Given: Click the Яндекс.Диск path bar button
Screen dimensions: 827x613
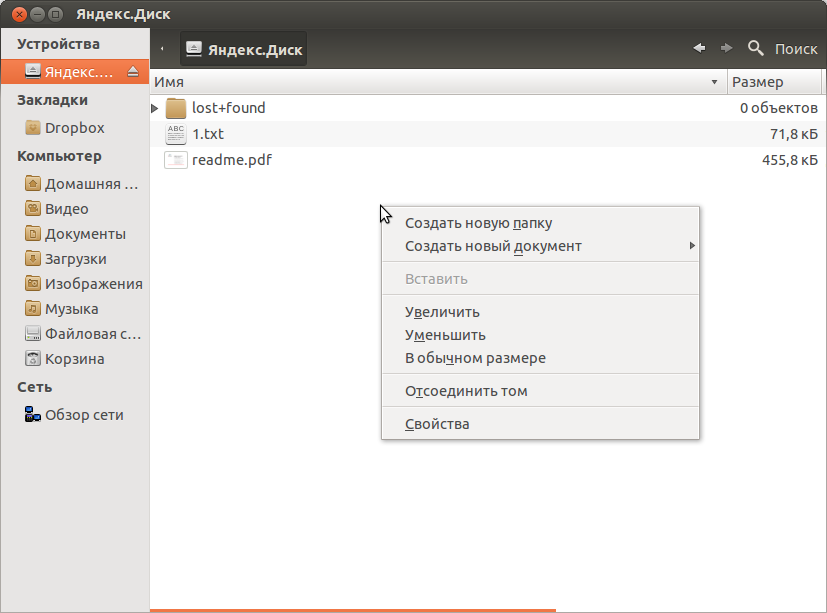Looking at the screenshot, I should [x=244, y=49].
